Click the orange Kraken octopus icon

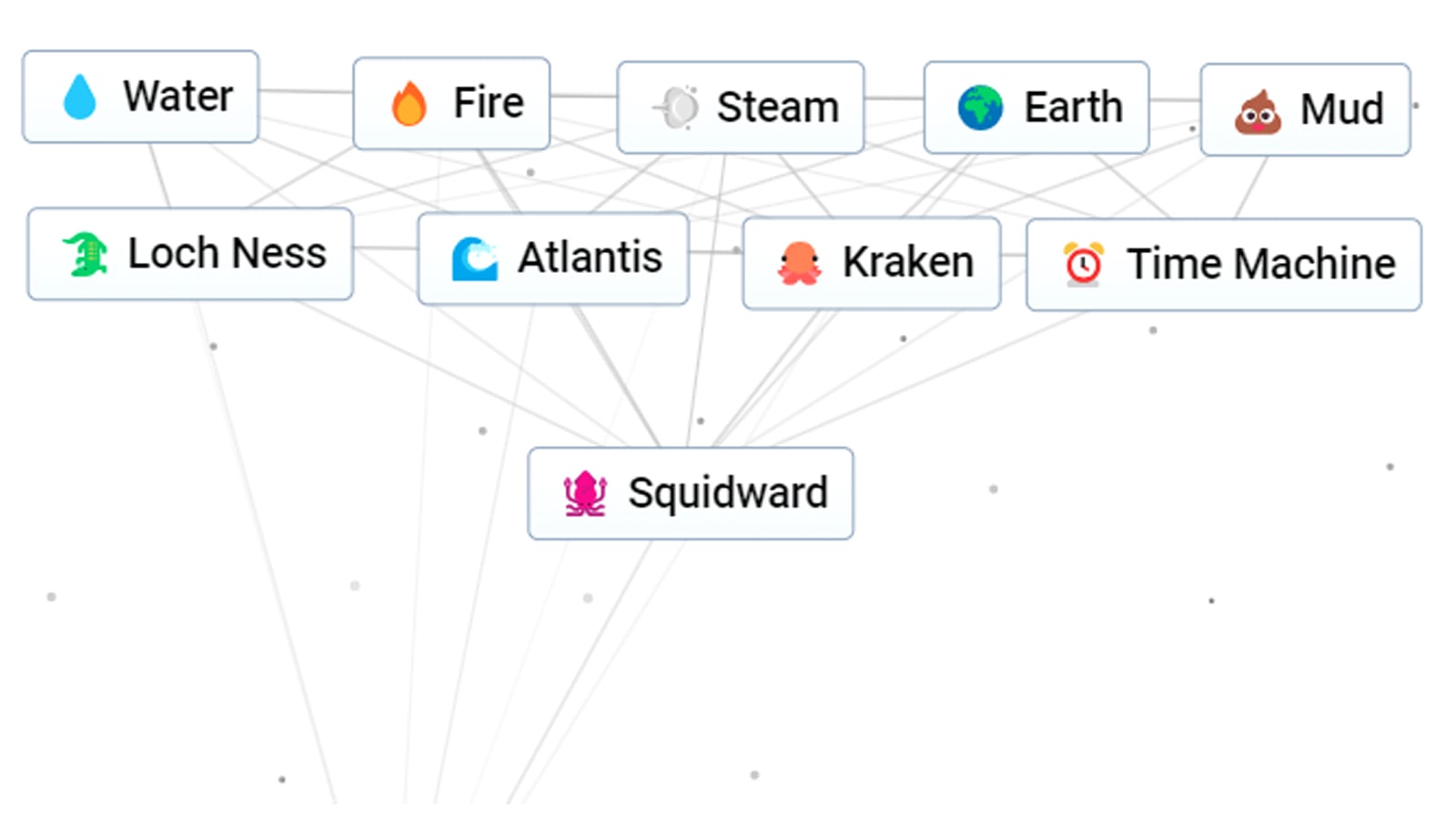pos(799,263)
